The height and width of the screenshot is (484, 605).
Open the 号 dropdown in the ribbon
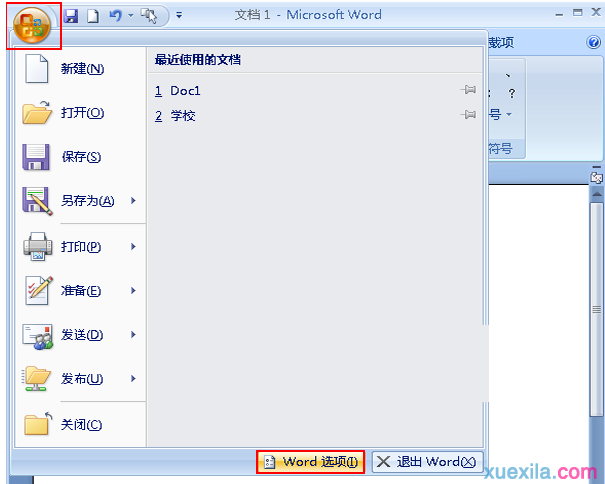(500, 114)
